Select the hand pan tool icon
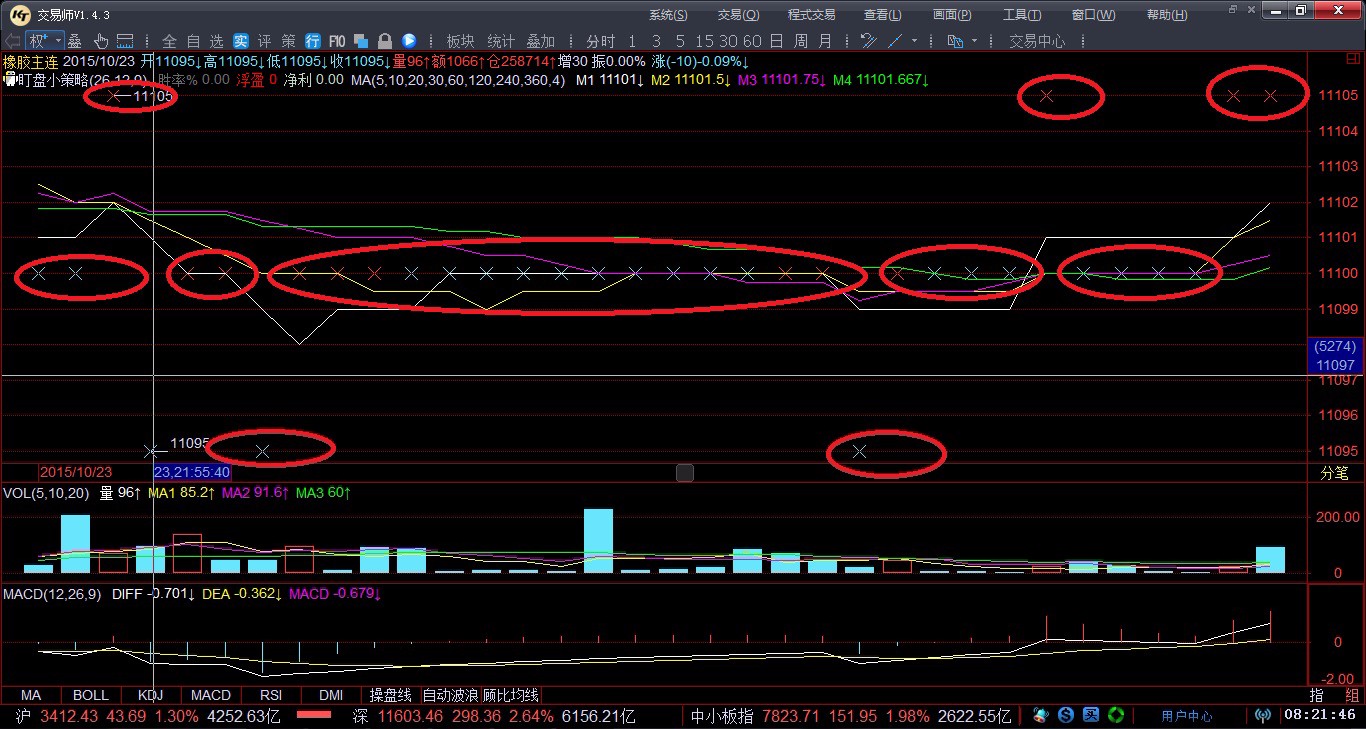This screenshot has height=729, width=1366. pos(101,41)
